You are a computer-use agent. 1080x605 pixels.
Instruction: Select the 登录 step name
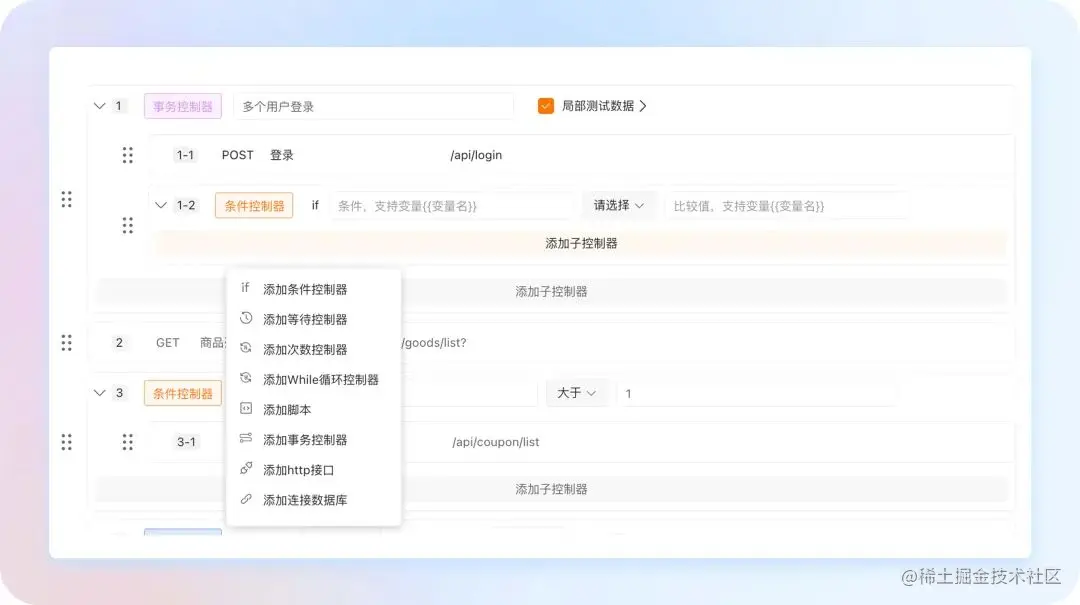coord(281,155)
